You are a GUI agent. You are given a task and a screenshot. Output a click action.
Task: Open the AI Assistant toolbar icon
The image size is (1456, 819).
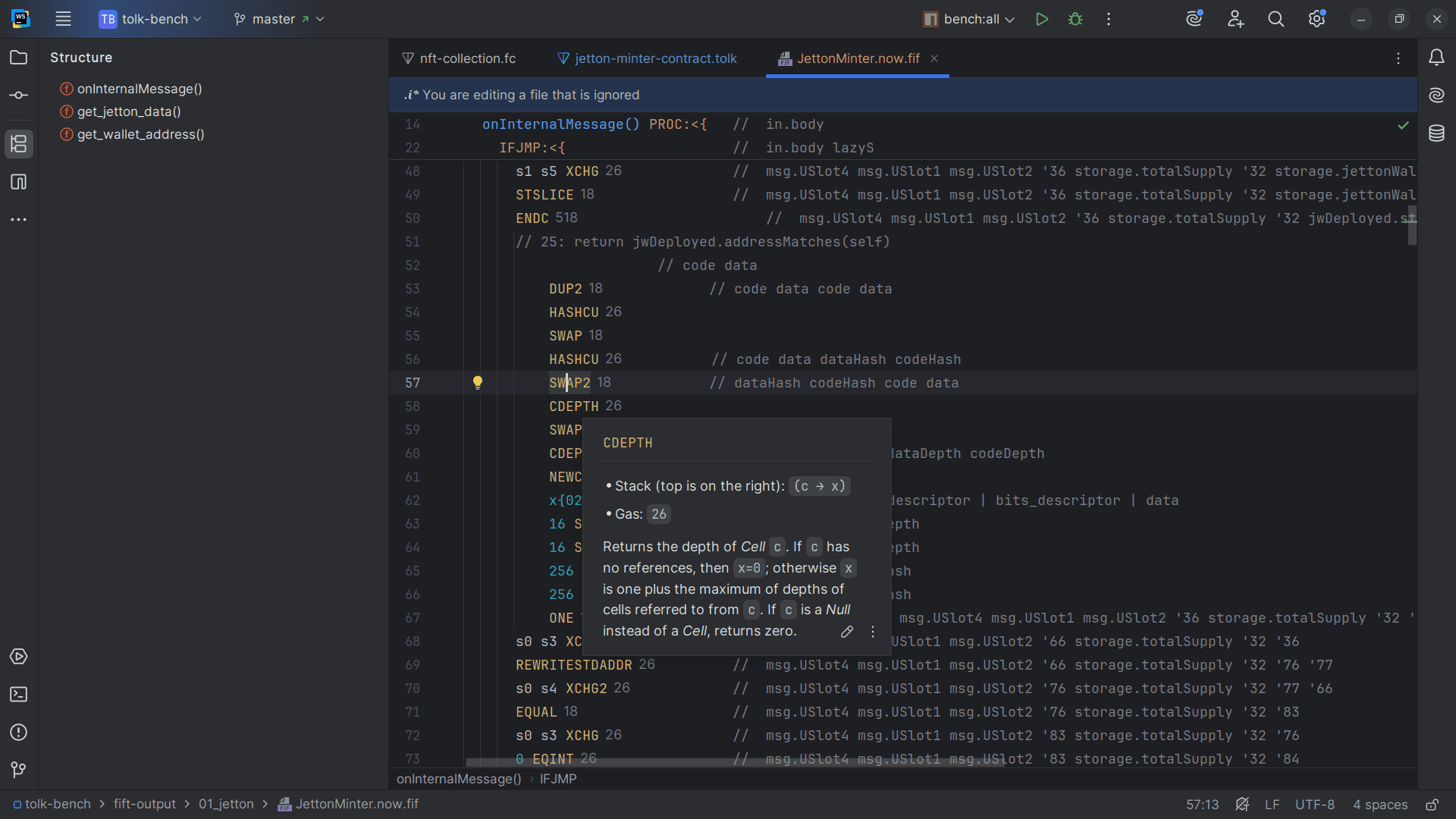[x=1195, y=19]
